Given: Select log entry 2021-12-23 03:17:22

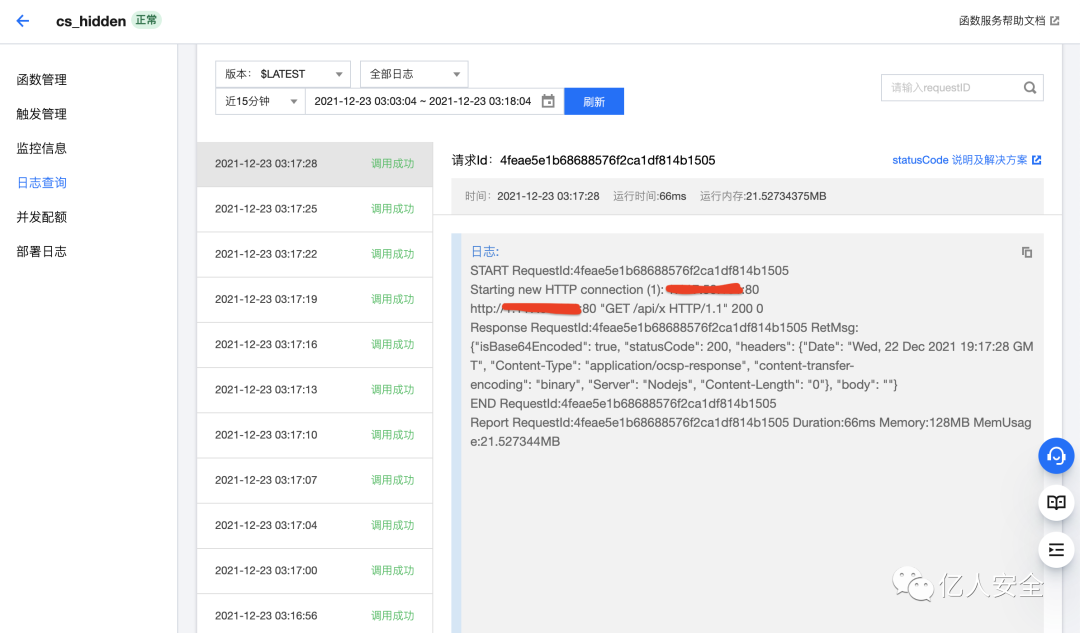Looking at the screenshot, I should coord(315,254).
